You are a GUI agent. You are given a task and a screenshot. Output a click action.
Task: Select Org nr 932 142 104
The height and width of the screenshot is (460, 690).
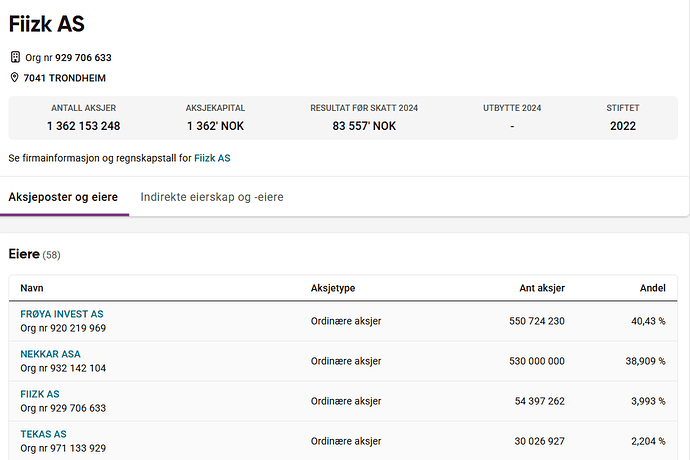[63, 368]
